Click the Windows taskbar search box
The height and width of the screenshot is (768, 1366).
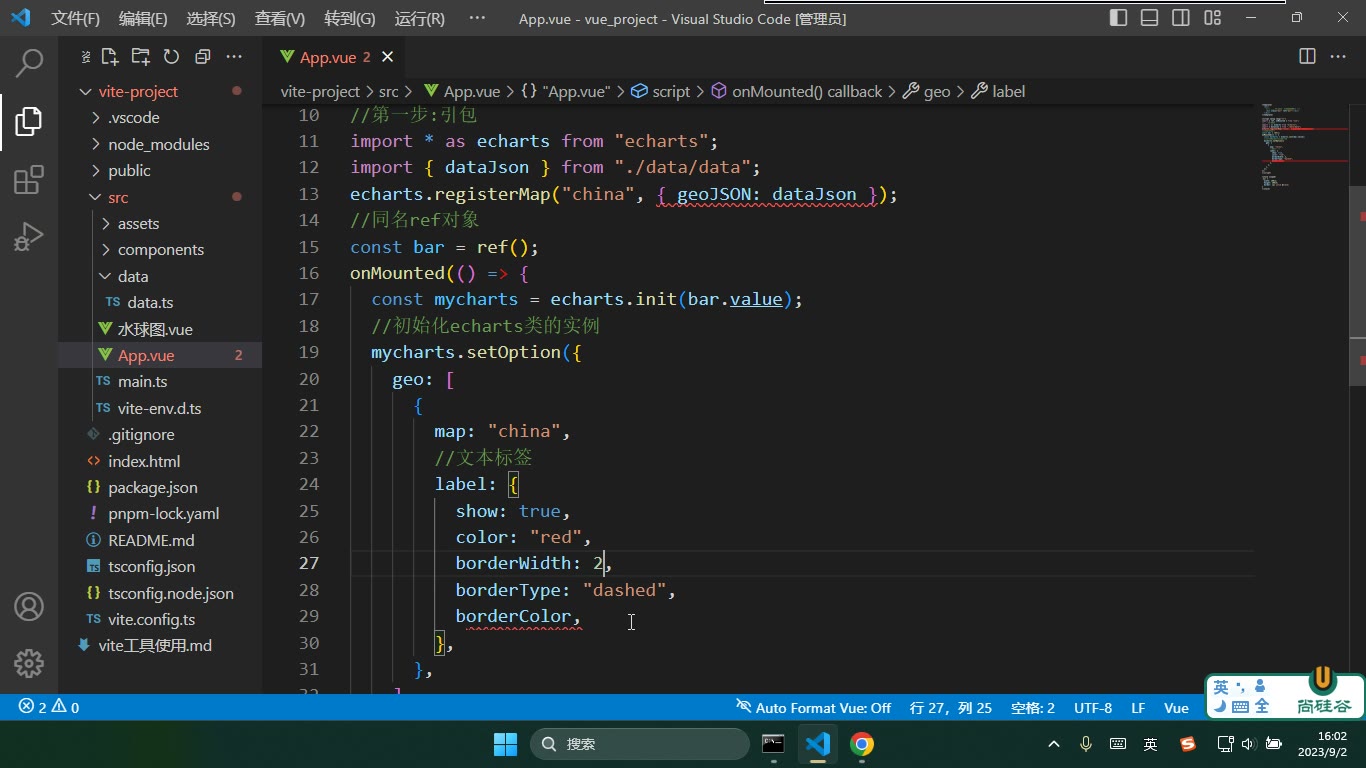(640, 744)
